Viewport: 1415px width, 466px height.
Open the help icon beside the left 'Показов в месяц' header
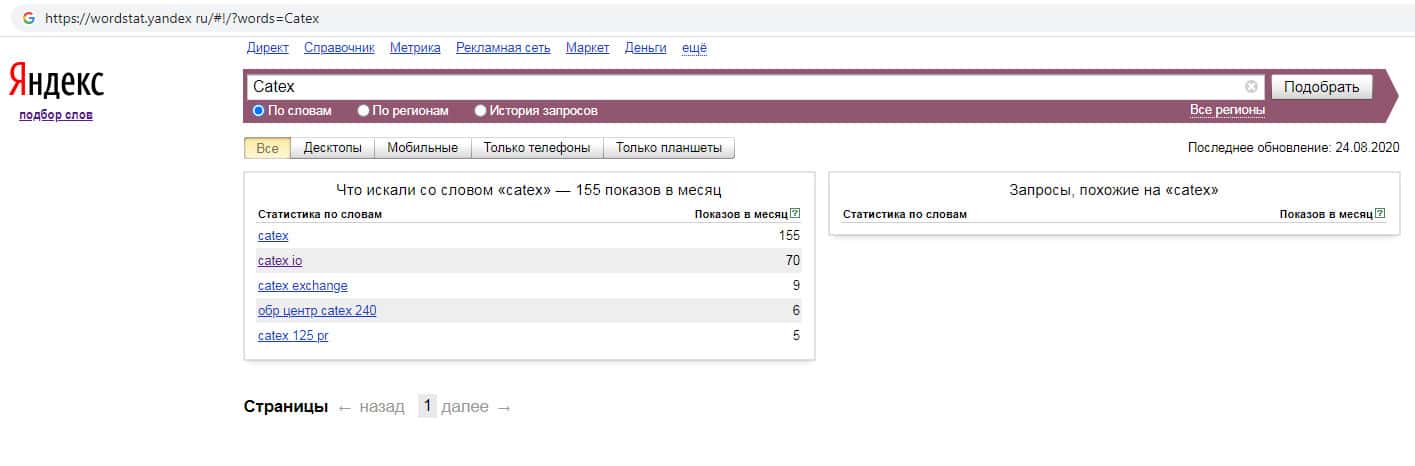tap(795, 214)
